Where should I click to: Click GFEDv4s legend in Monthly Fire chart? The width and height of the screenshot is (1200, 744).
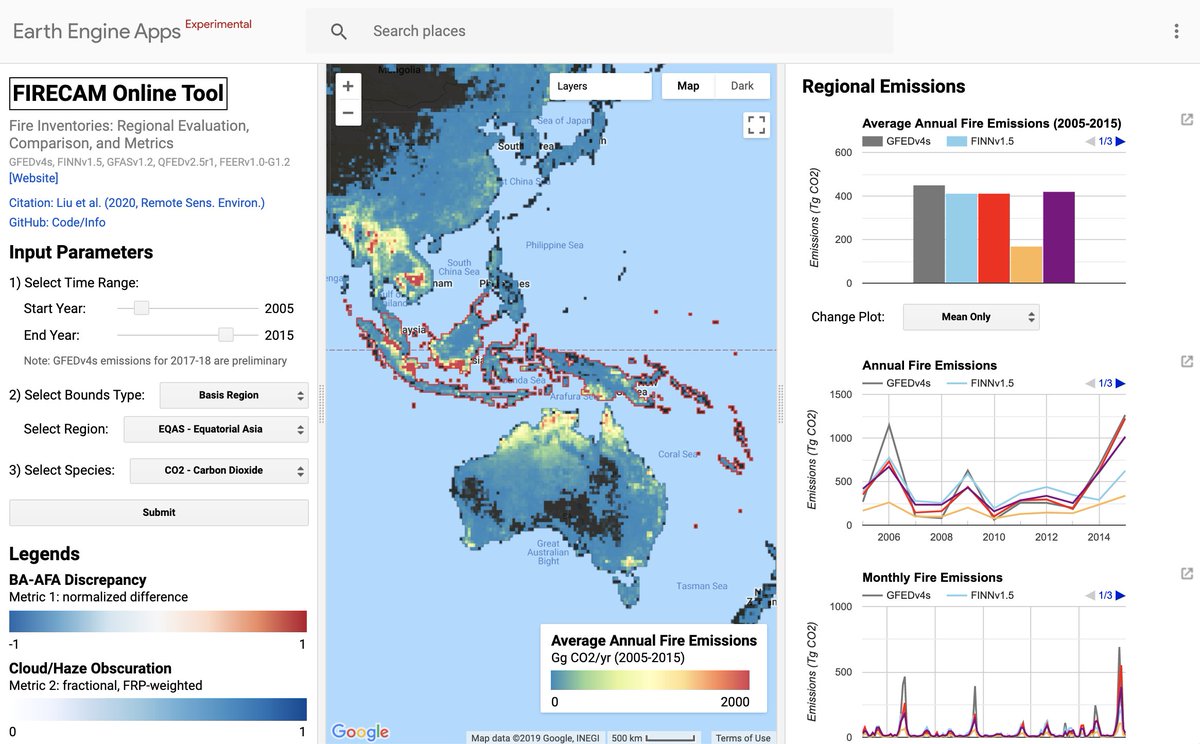tap(896, 596)
